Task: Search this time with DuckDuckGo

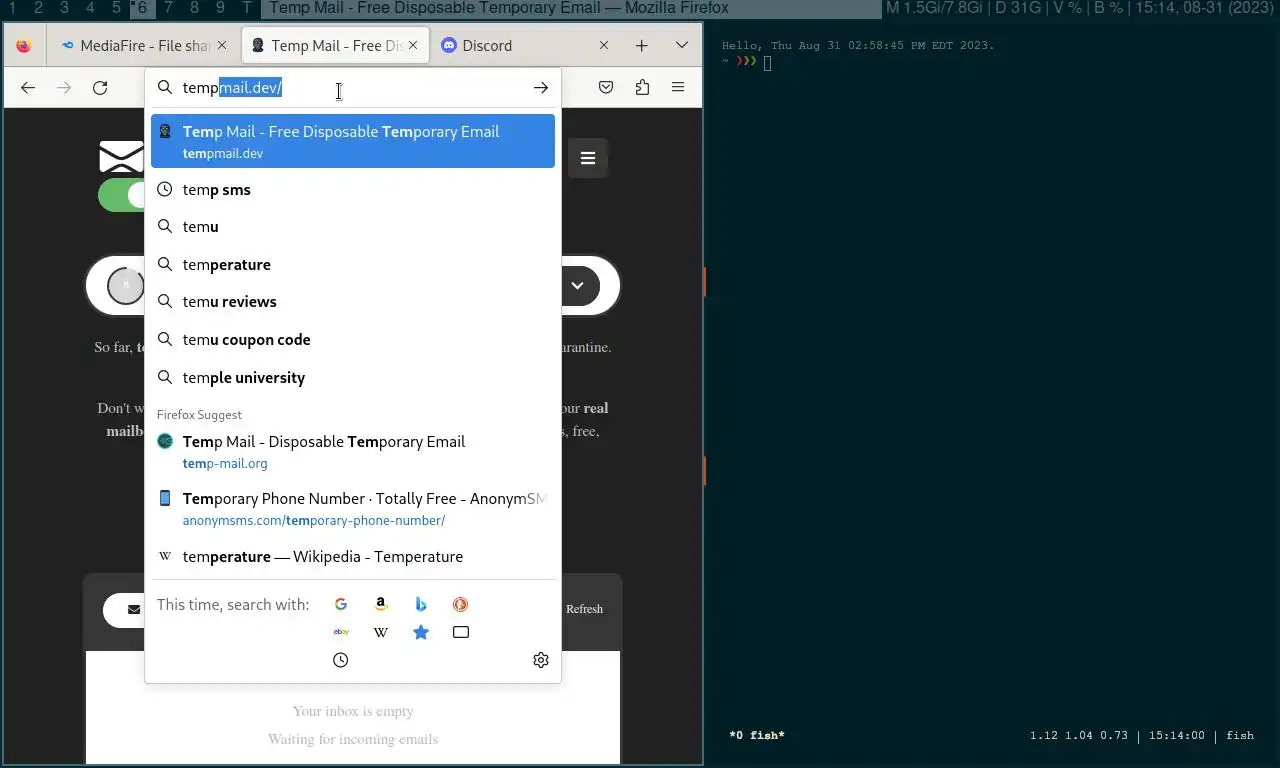Action: pyautogui.click(x=460, y=604)
